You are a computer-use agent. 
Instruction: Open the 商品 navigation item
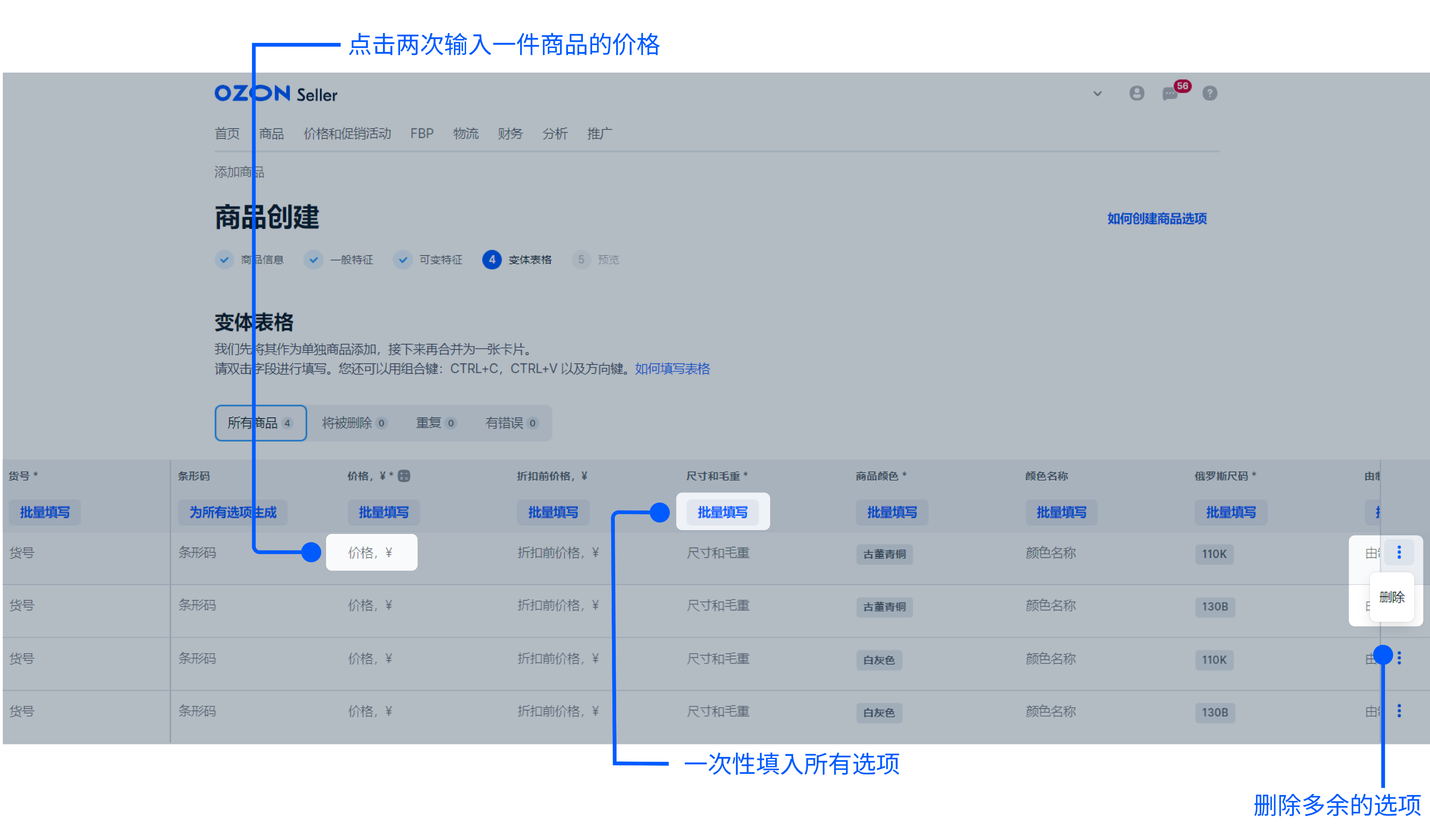pyautogui.click(x=271, y=133)
